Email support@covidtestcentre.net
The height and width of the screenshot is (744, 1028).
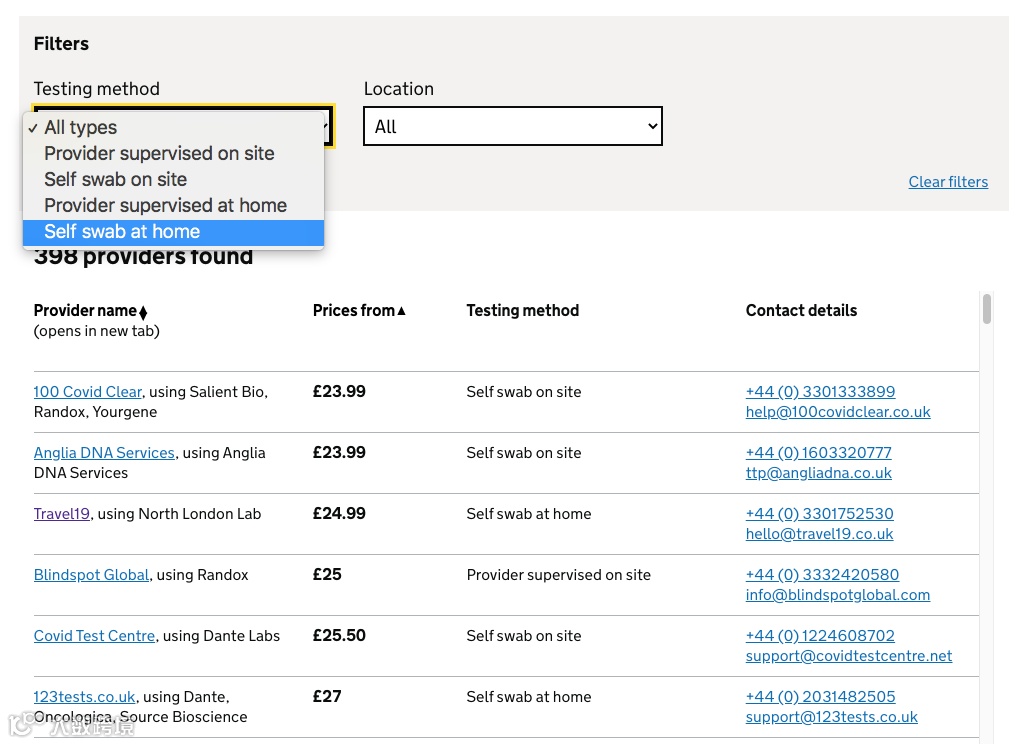pyautogui.click(x=848, y=656)
